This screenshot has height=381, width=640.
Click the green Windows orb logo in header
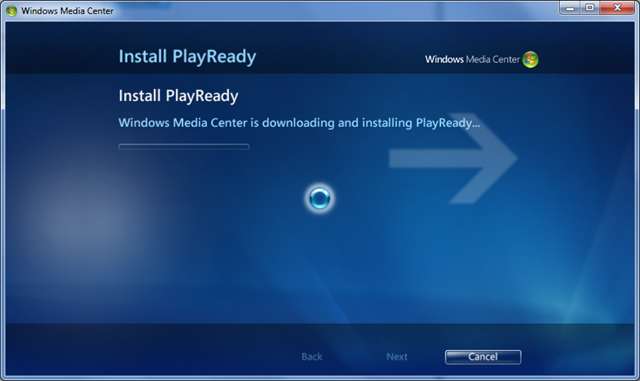(x=530, y=60)
